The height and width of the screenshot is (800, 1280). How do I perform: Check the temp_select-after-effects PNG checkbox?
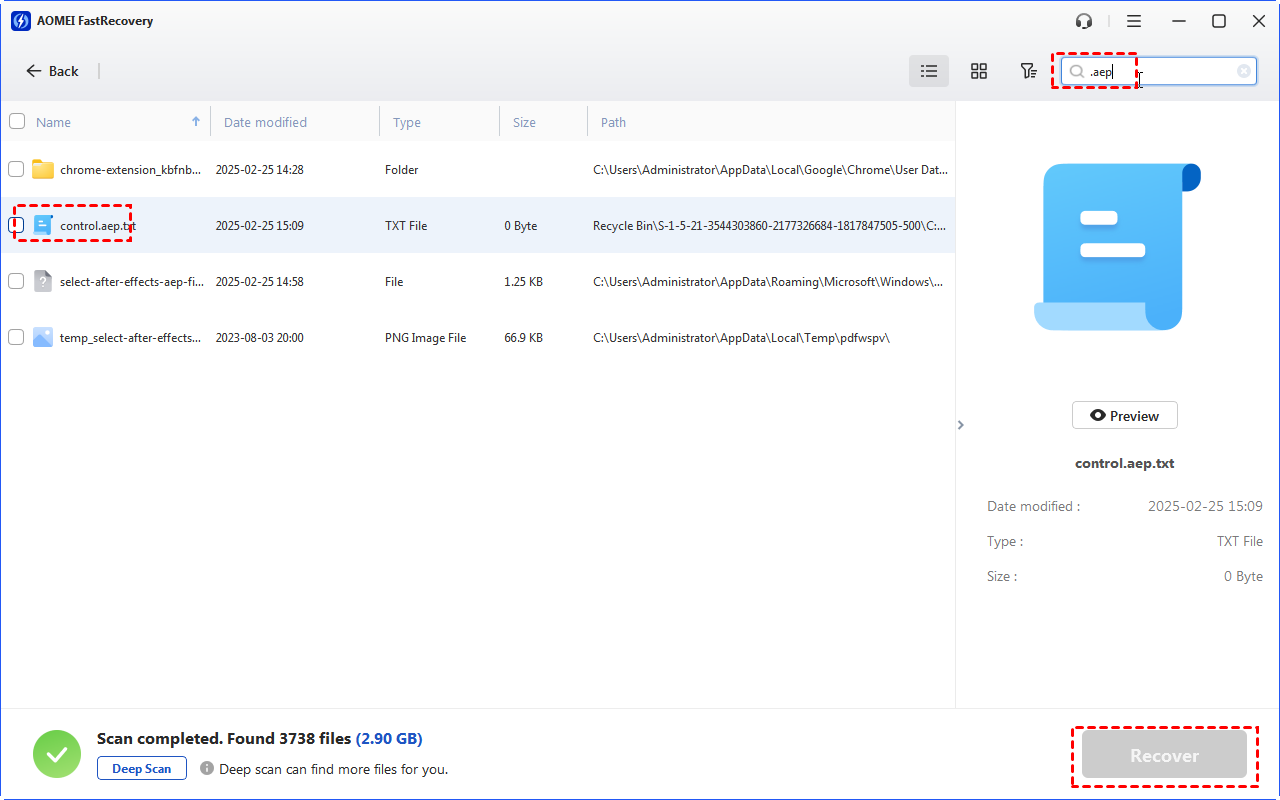[16, 337]
